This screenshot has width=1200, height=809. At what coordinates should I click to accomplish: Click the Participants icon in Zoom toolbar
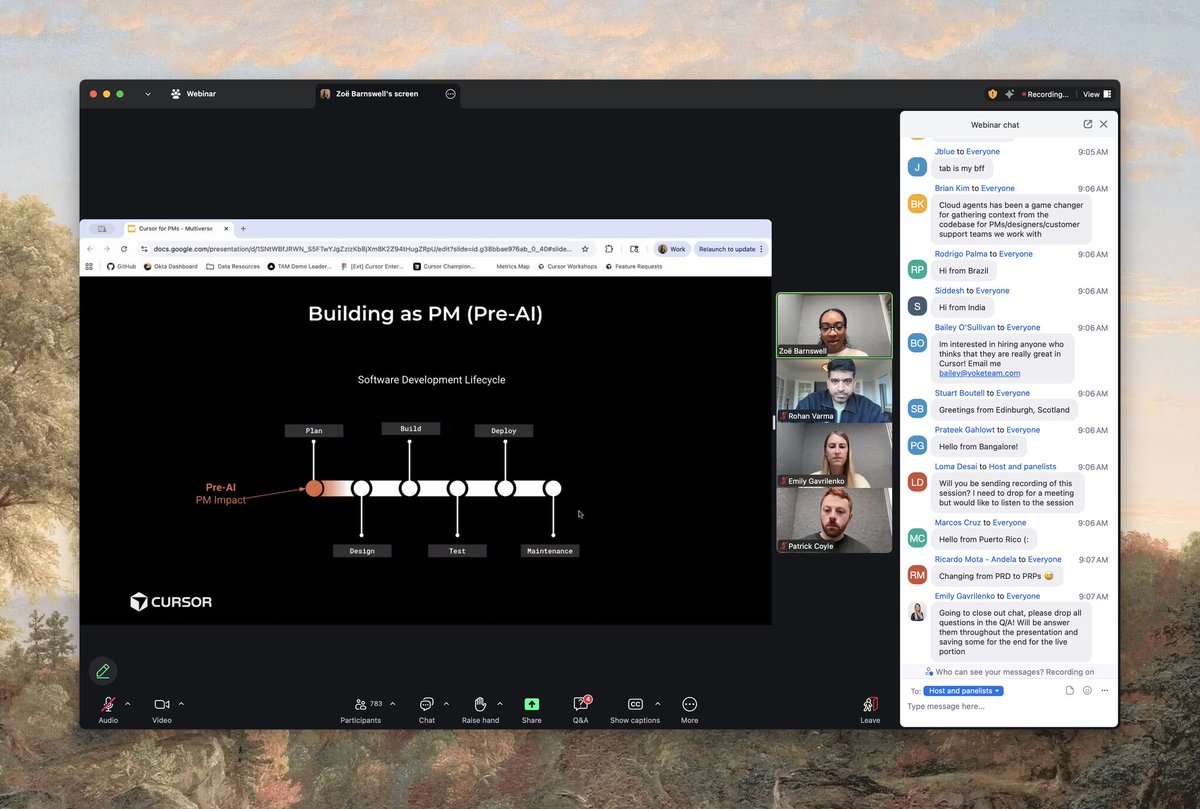click(360, 704)
